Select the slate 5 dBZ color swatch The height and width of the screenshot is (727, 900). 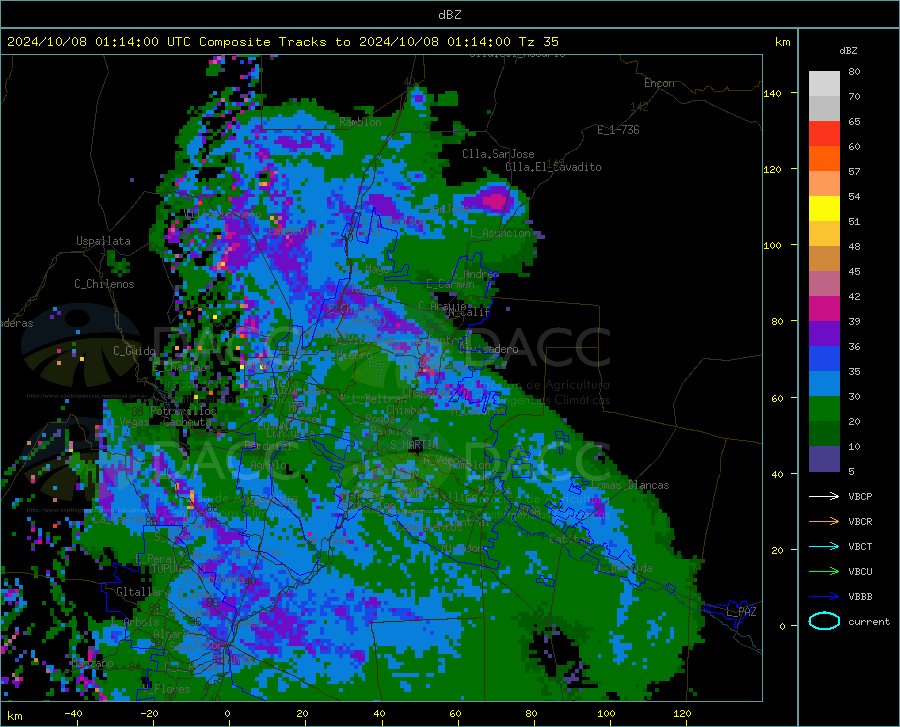[x=824, y=459]
